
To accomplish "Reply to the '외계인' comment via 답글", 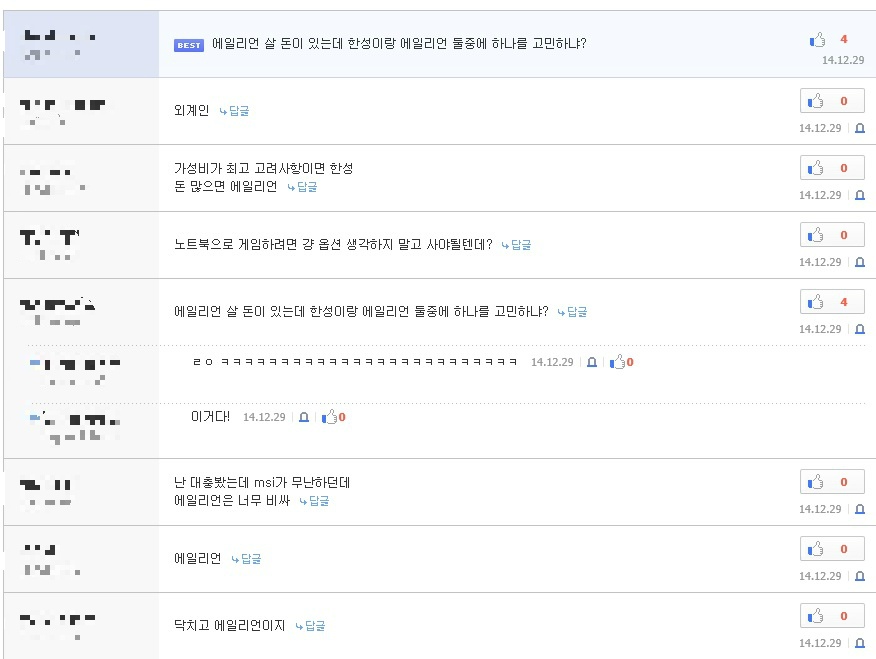I will tap(234, 111).
